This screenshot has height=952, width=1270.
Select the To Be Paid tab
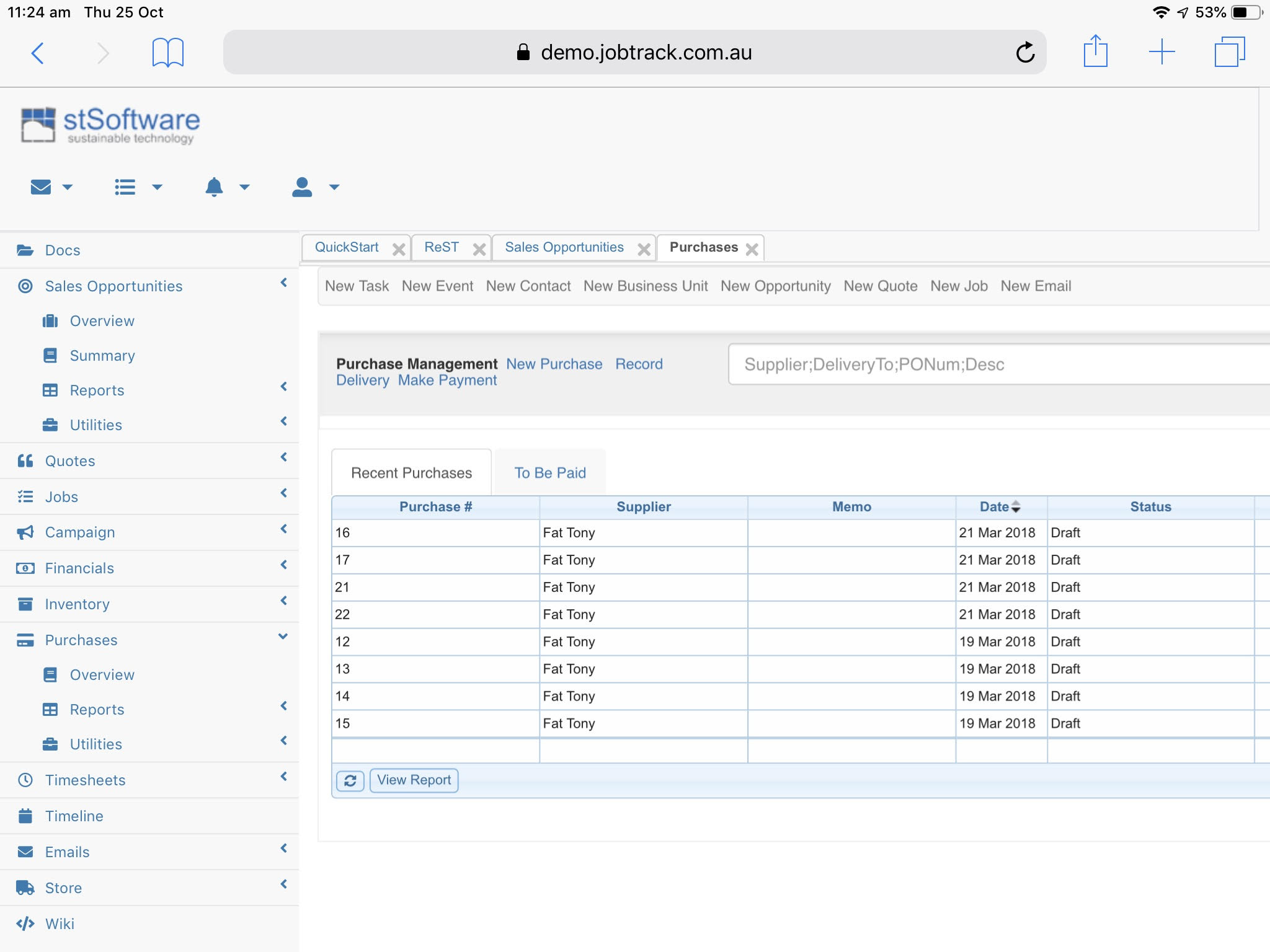(550, 473)
